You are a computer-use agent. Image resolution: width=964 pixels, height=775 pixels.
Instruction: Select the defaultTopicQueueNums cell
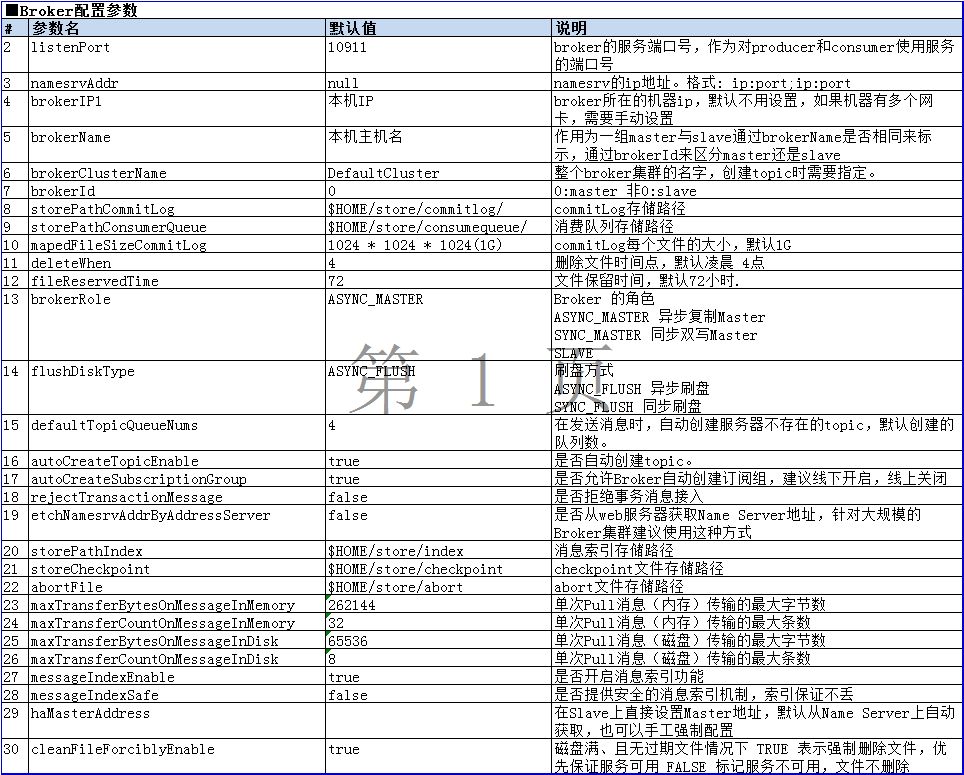tap(177, 433)
